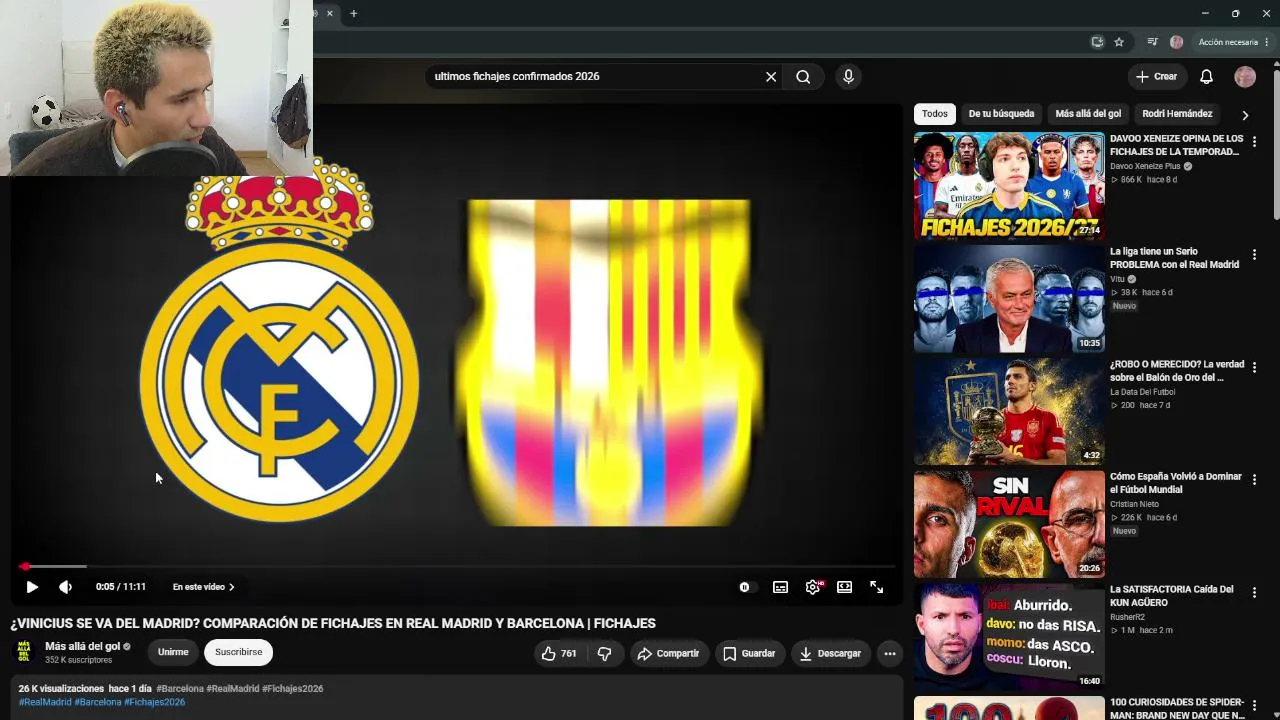Open the browser media controls icon
The height and width of the screenshot is (720, 1280).
[1153, 42]
